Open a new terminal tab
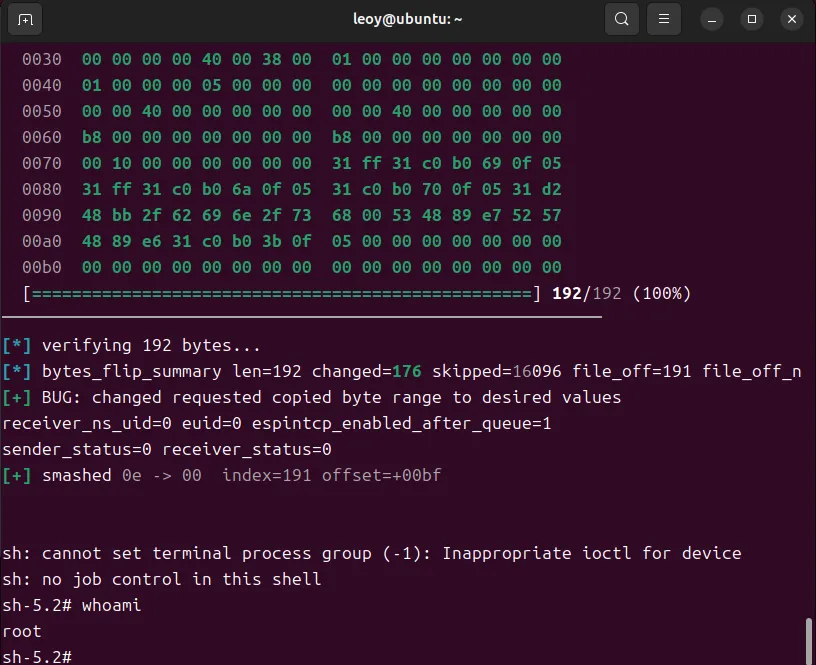This screenshot has height=665, width=816. pos(25,20)
